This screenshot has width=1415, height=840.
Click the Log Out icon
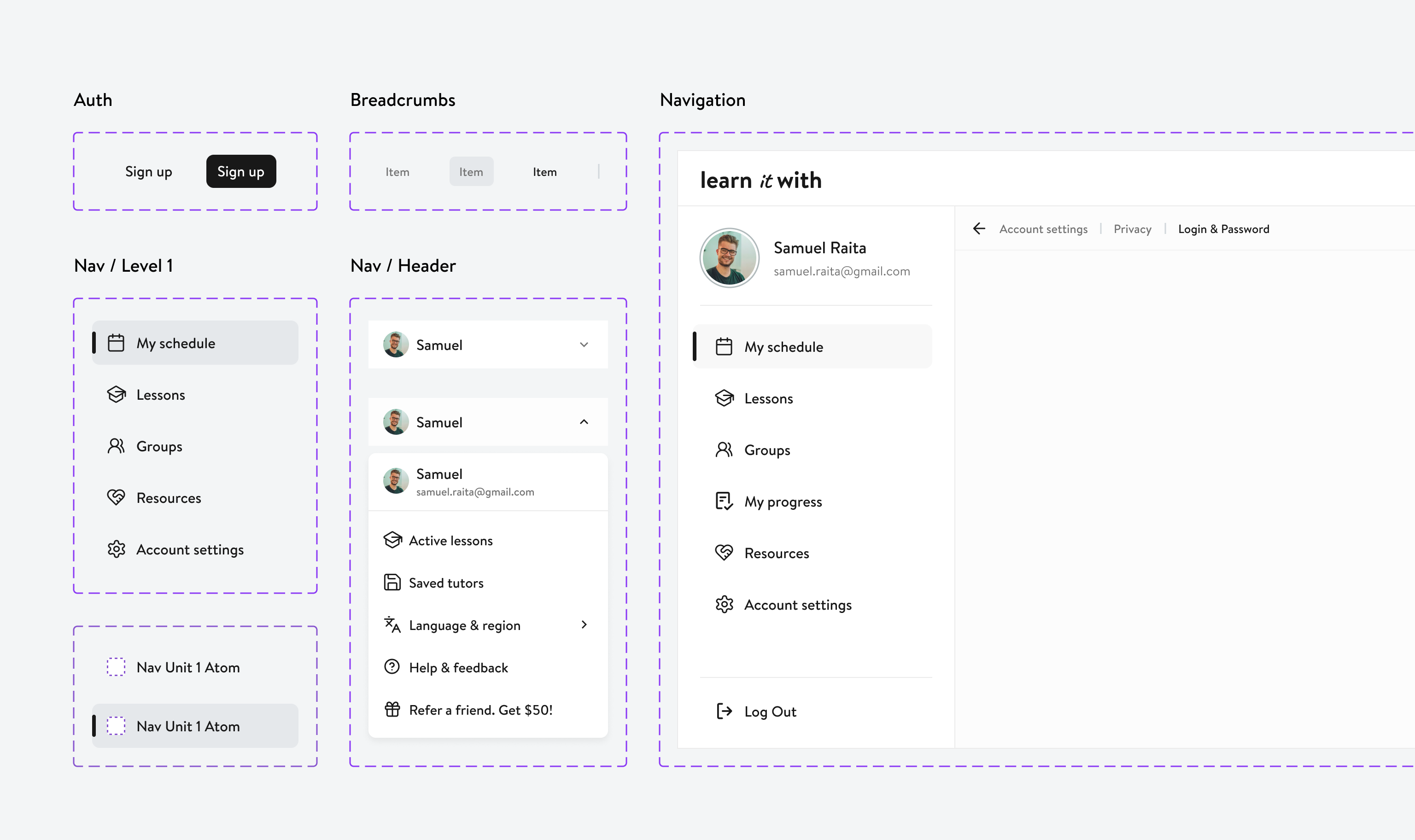pos(724,711)
